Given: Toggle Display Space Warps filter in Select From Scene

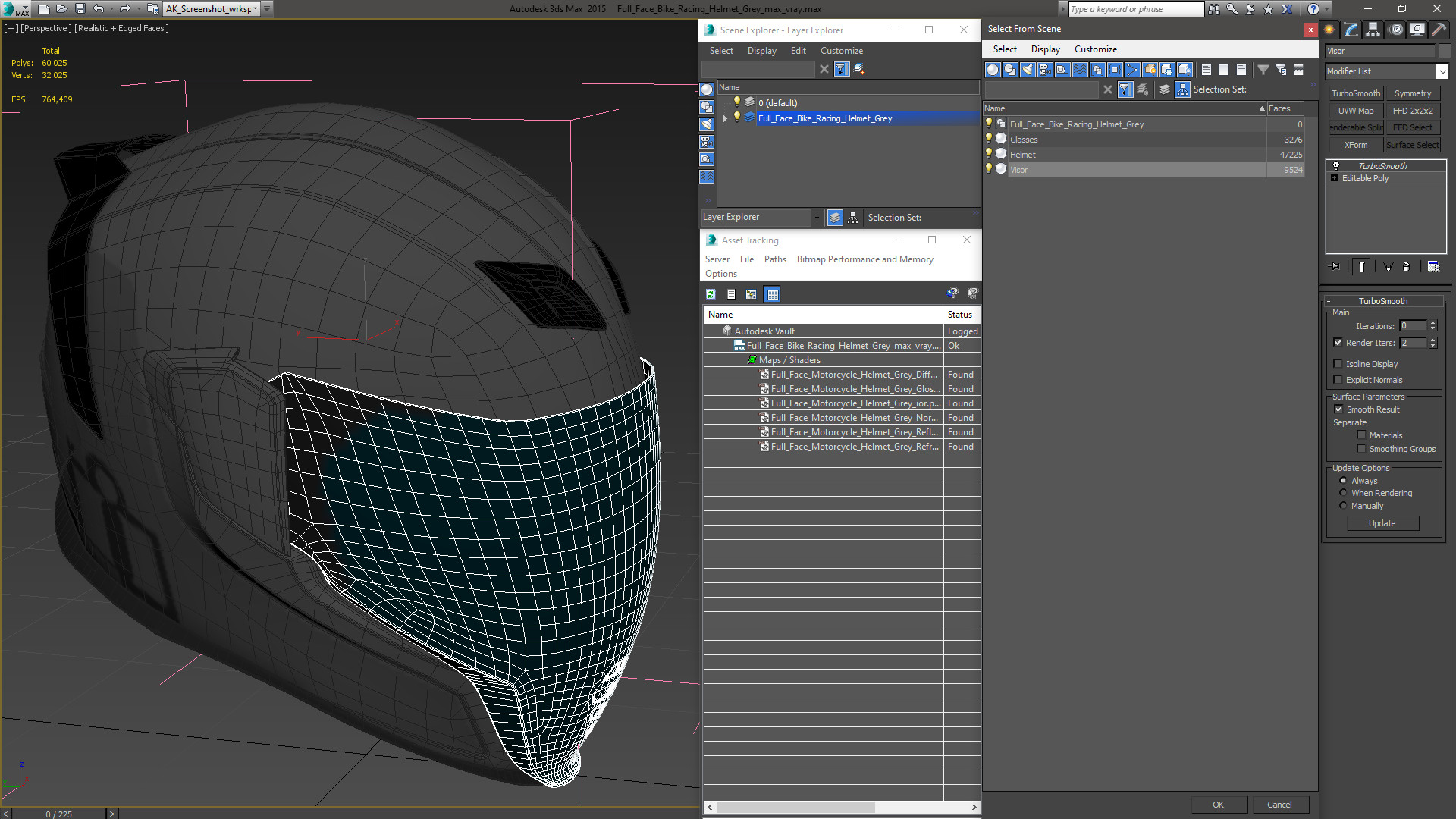Looking at the screenshot, I should click(x=1080, y=70).
